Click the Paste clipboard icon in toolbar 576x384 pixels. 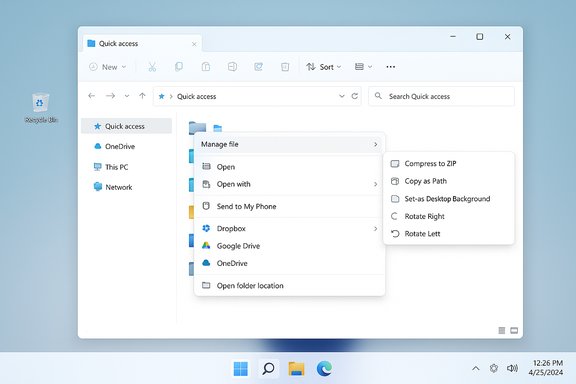pyautogui.click(x=206, y=67)
